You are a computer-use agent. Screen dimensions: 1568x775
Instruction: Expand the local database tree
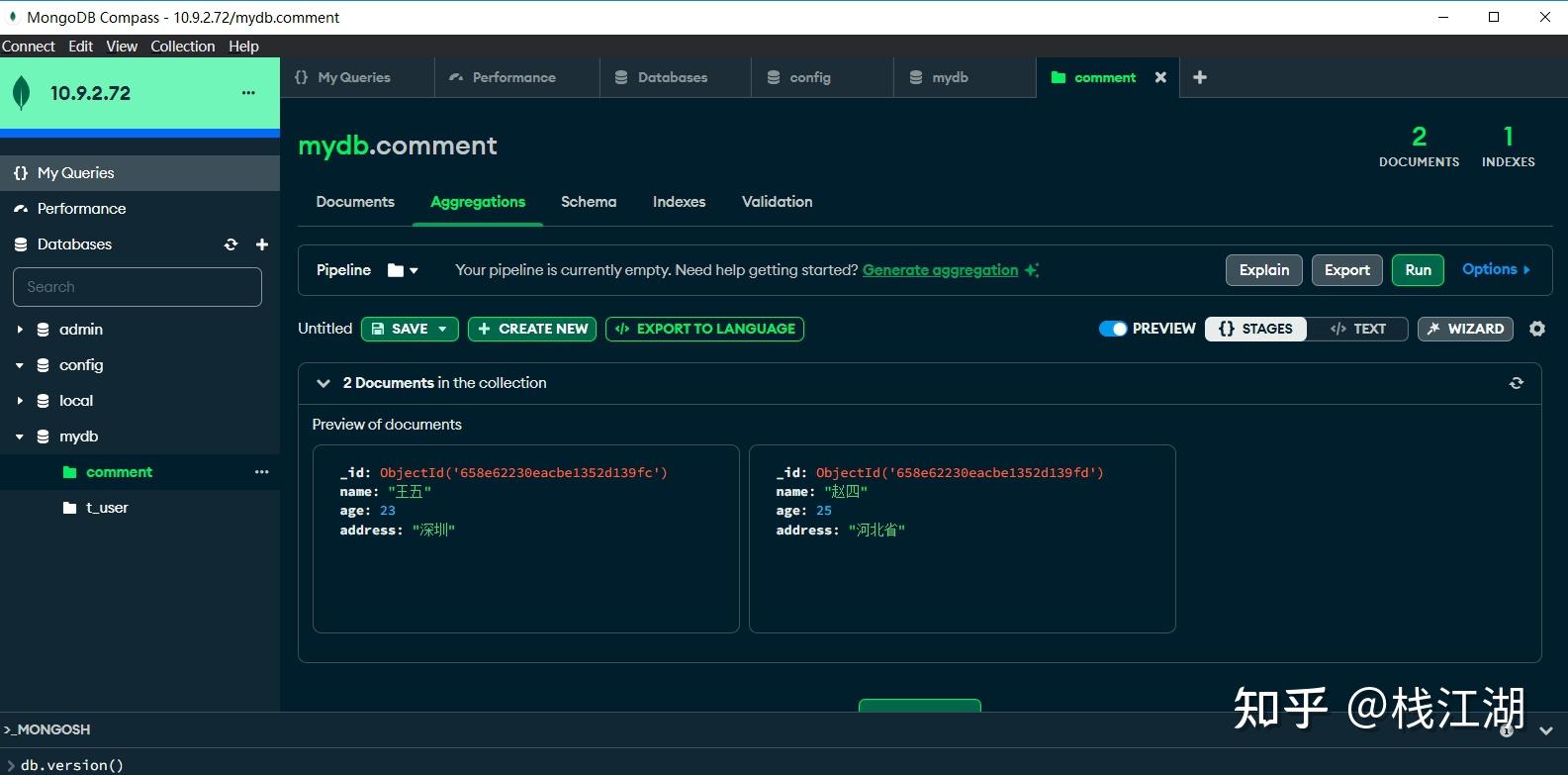19,401
